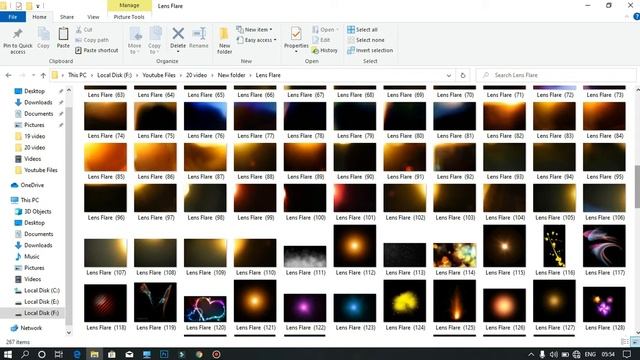Select Lens Flare (117) swirl thumbnail
This screenshot has height=360, width=640.
(x=604, y=246)
